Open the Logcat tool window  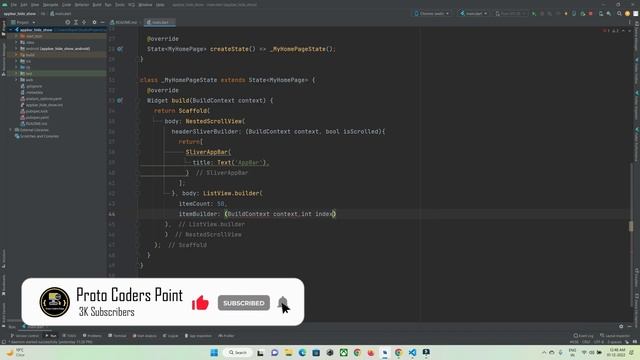171,336
